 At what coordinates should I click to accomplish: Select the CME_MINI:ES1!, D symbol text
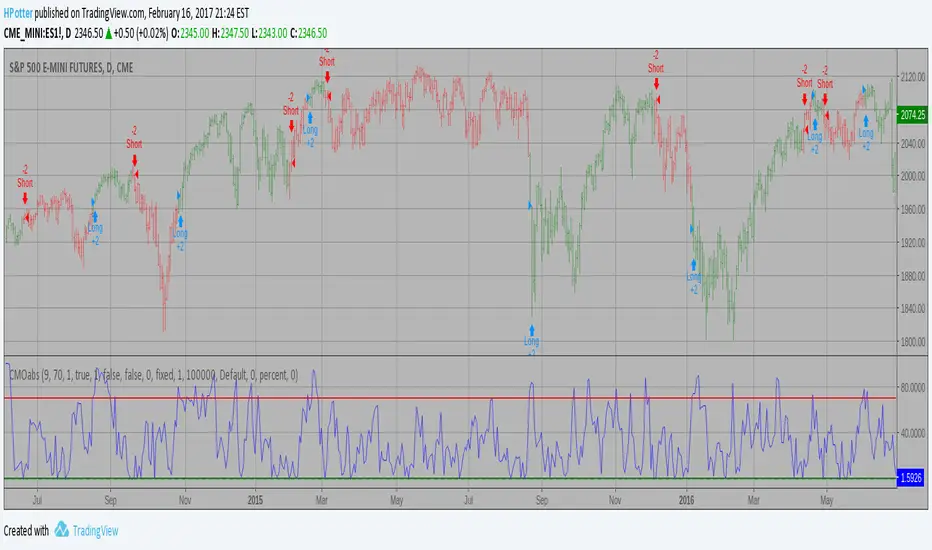coord(37,33)
